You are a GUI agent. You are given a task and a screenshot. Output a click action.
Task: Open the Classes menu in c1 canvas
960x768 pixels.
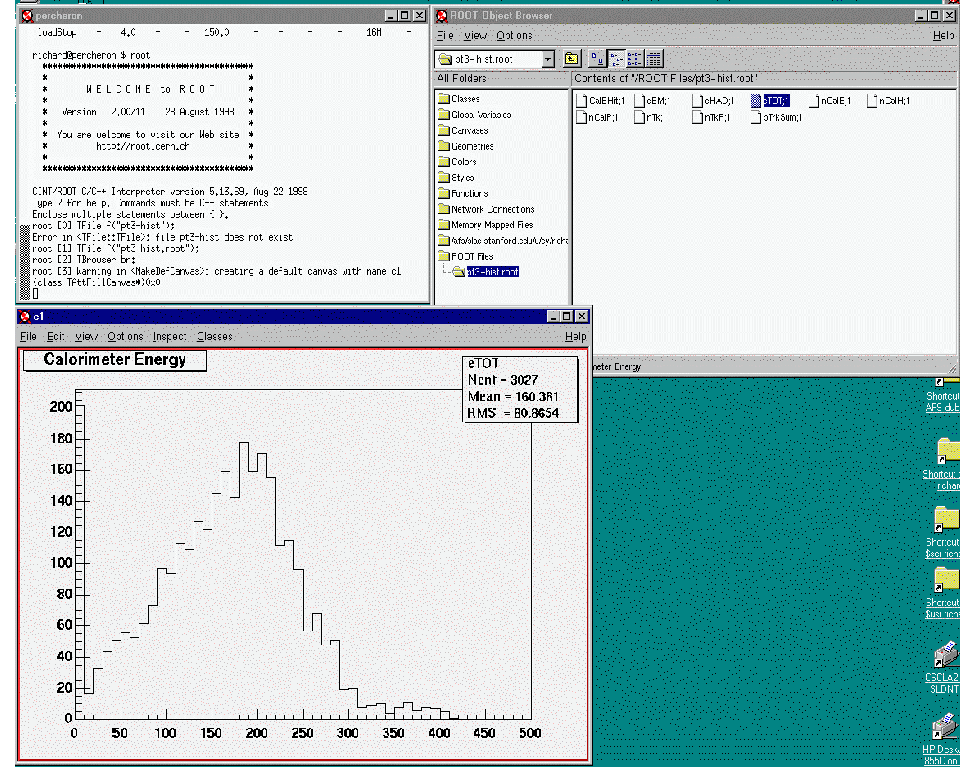point(214,337)
